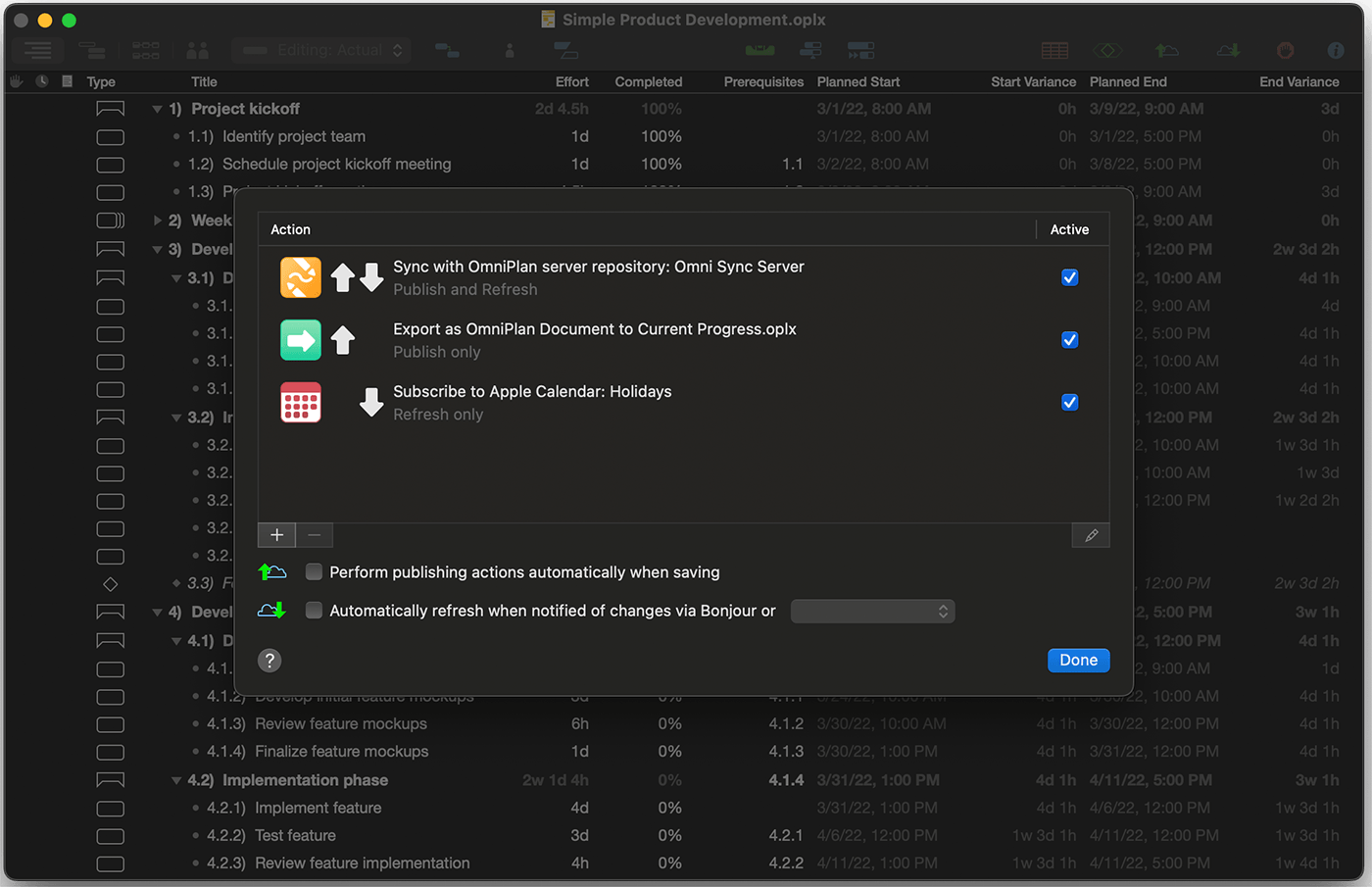Open help with the question mark button
The image size is (1372, 887).
[x=269, y=661]
